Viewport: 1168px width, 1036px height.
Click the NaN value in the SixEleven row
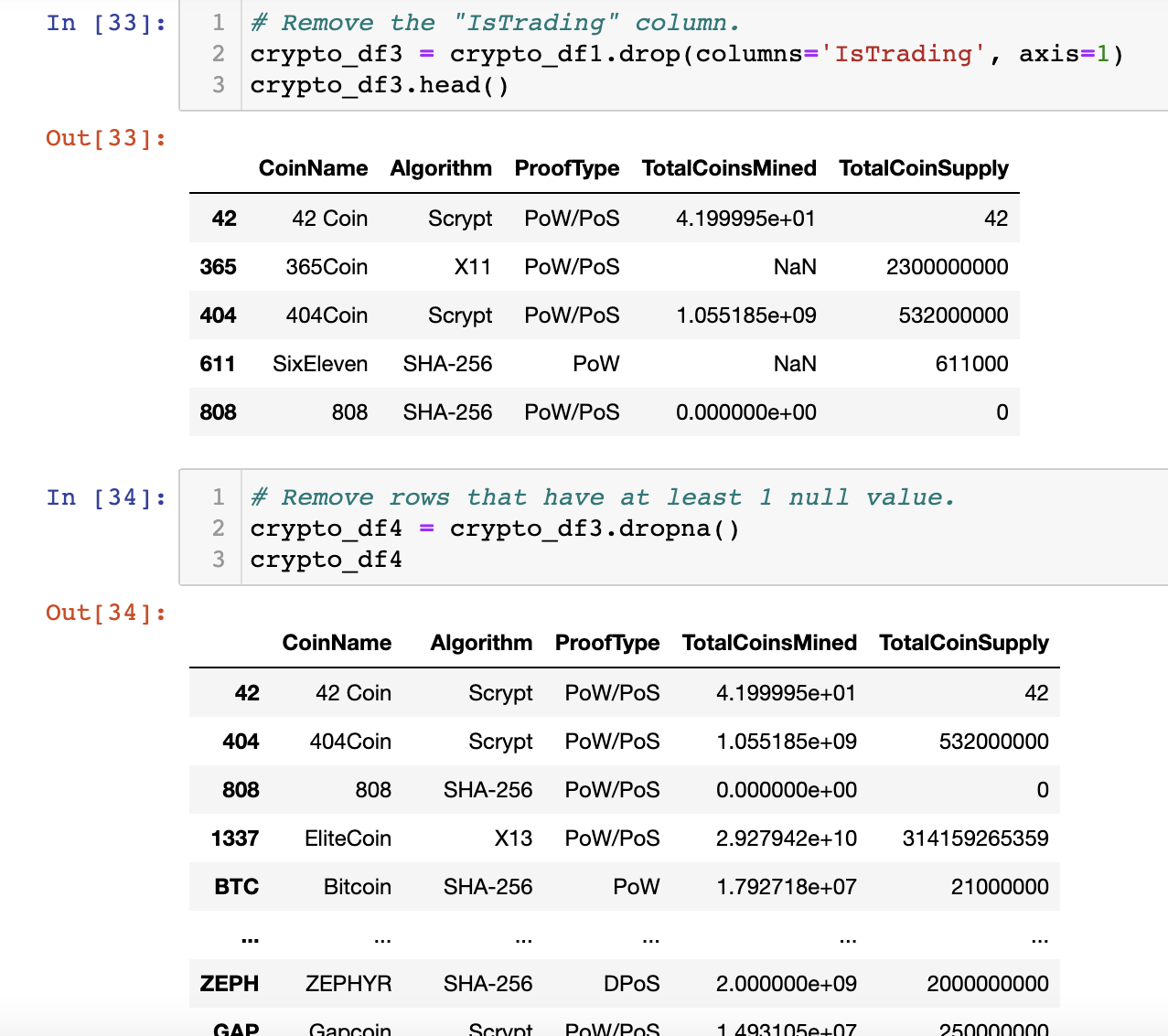pyautogui.click(x=795, y=364)
